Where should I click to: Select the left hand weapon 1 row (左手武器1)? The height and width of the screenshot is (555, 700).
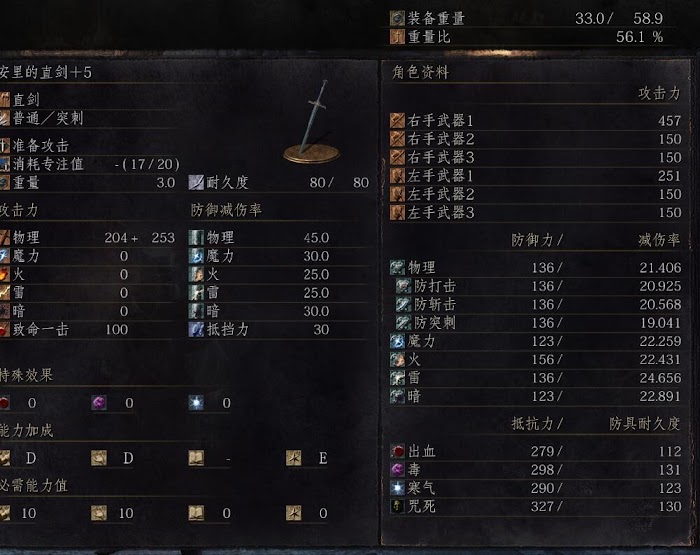click(535, 176)
